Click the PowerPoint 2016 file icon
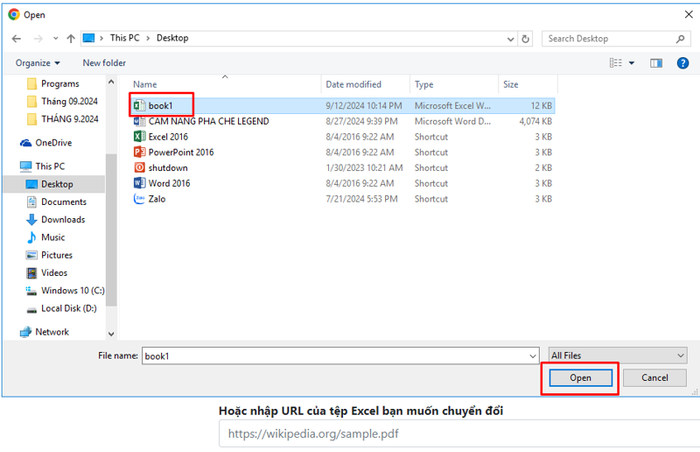 tap(139, 152)
